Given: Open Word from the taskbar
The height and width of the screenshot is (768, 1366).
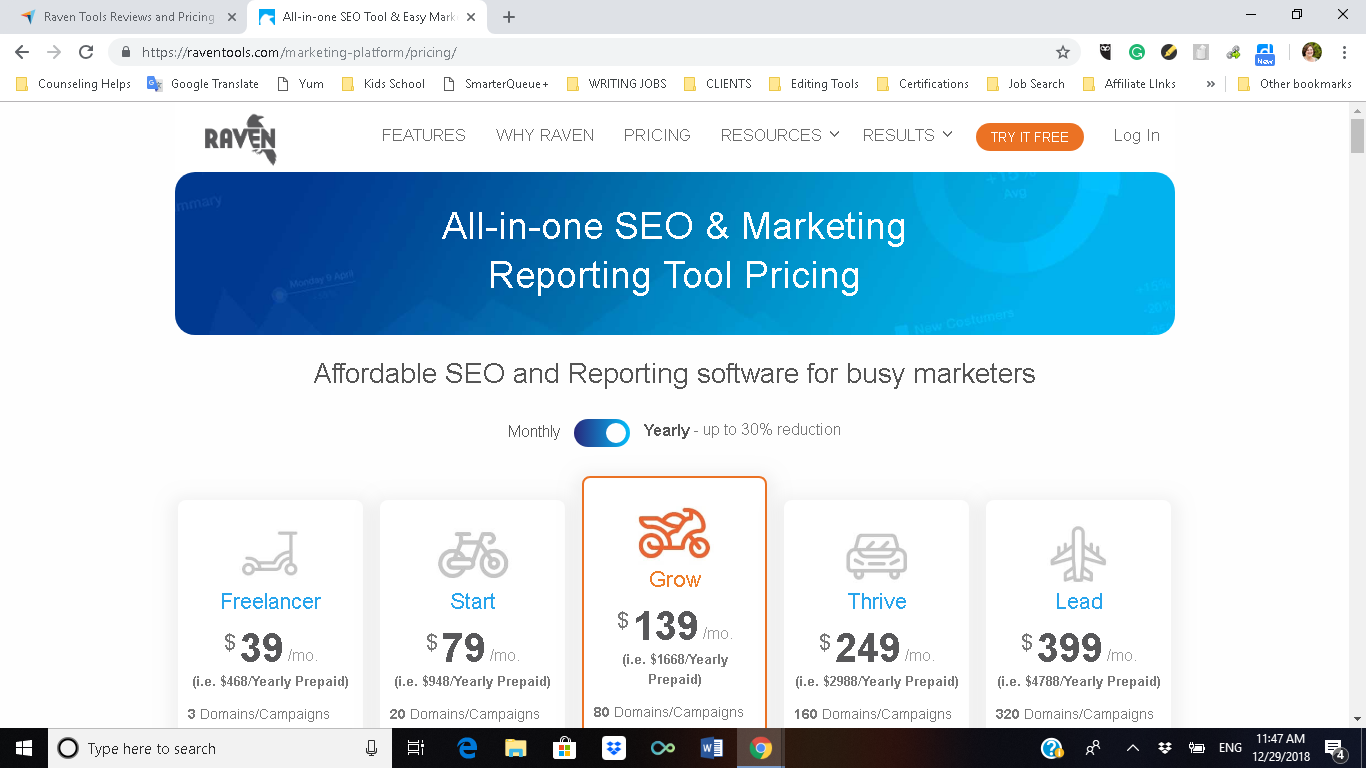Looking at the screenshot, I should click(x=712, y=748).
